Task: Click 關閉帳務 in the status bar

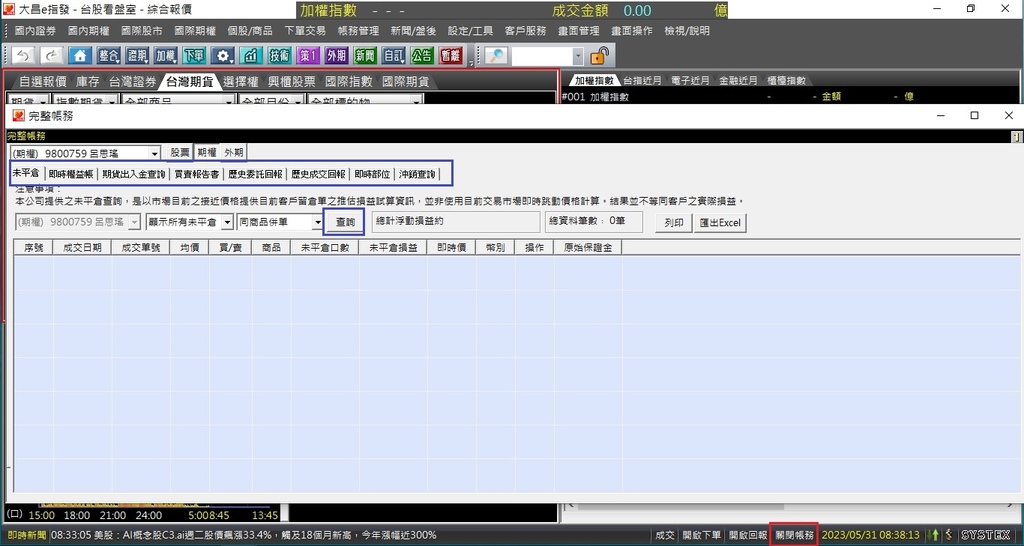Action: click(794, 535)
